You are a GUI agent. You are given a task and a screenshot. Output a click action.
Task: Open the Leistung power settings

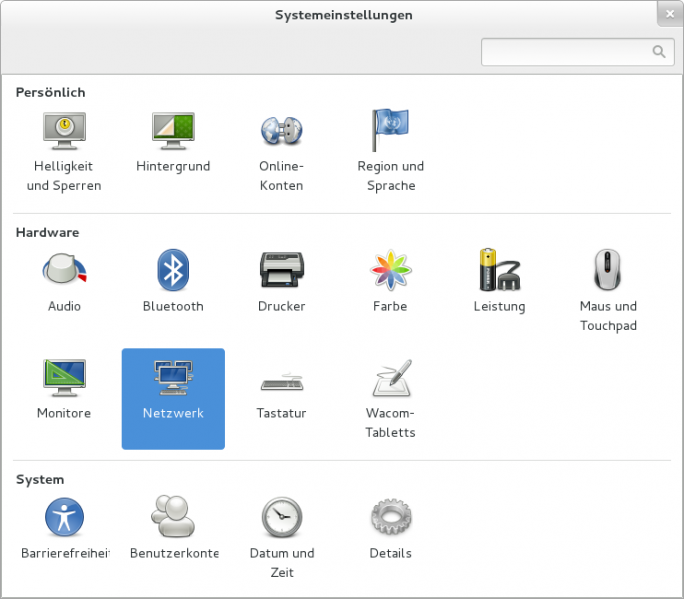(499, 281)
